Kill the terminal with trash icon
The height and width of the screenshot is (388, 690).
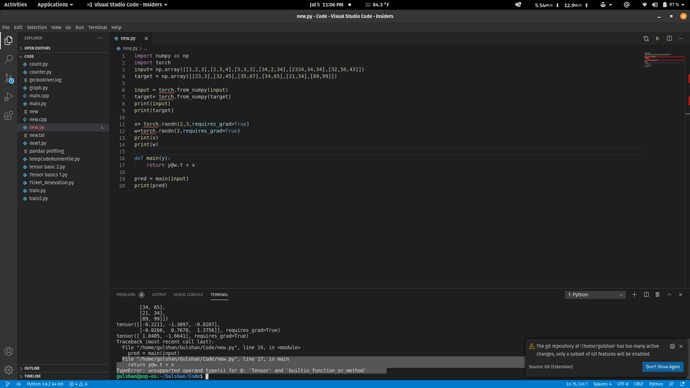click(x=657, y=294)
